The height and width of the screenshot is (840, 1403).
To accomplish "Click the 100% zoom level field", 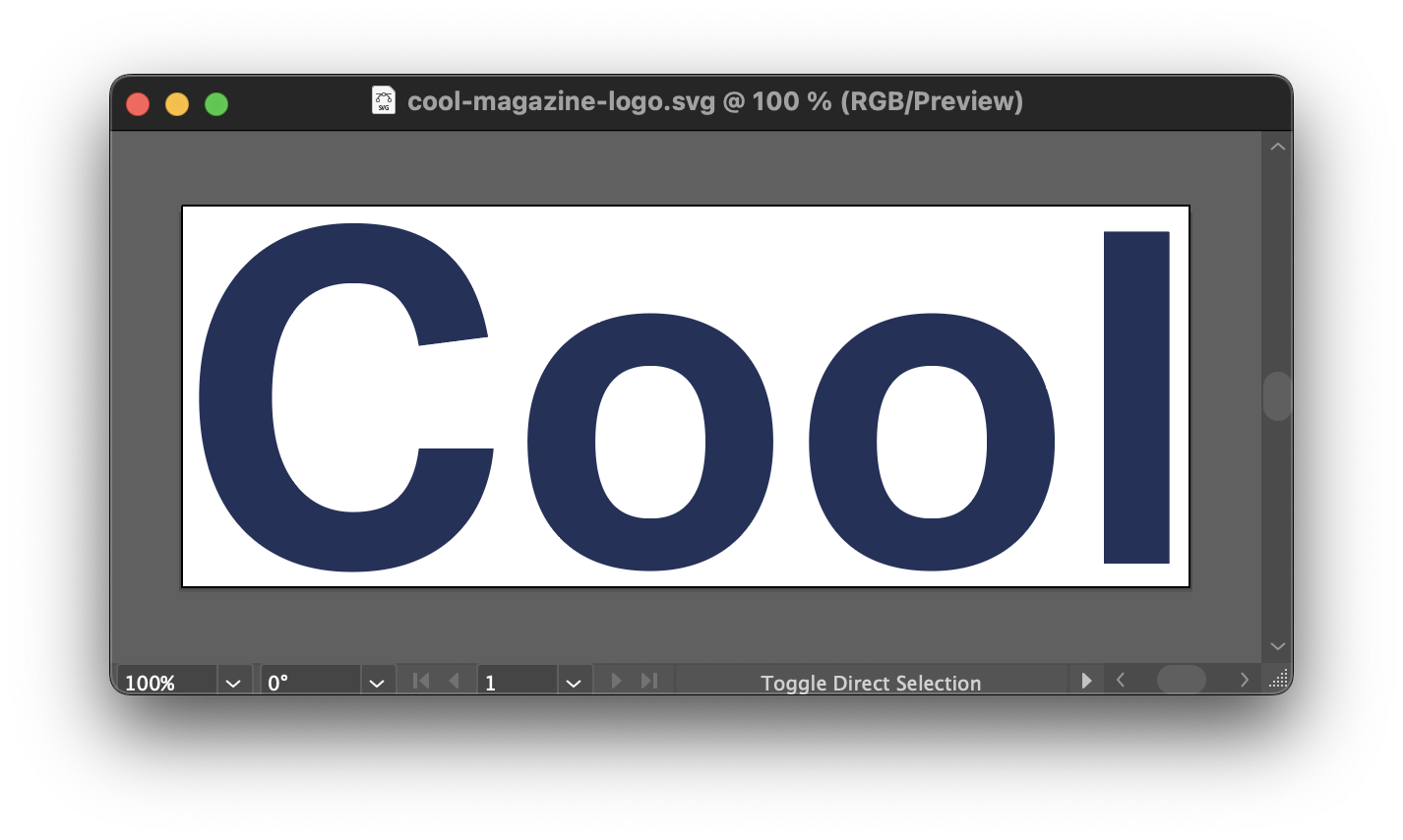I will click(x=166, y=682).
